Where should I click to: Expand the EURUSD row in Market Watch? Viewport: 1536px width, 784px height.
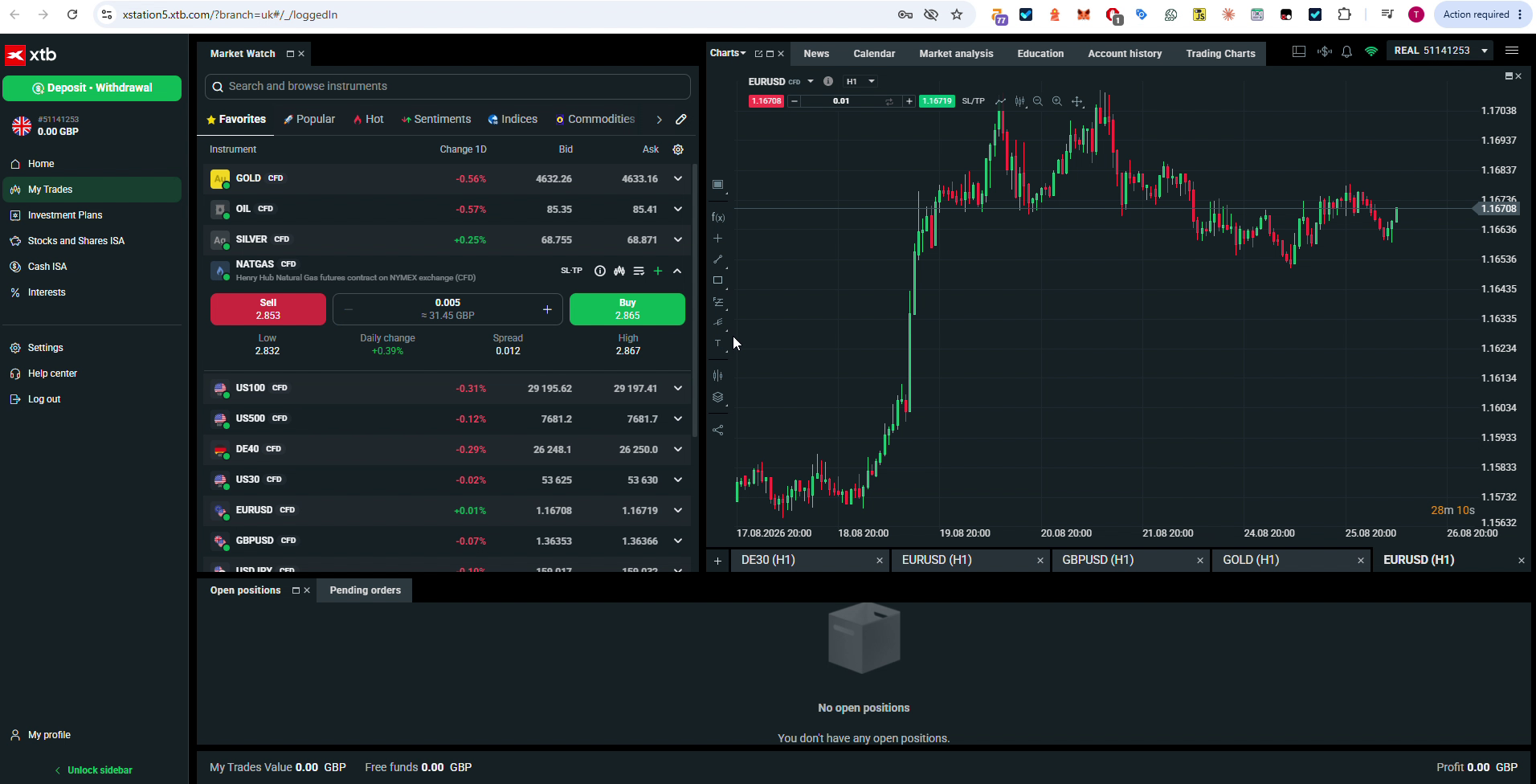point(678,510)
